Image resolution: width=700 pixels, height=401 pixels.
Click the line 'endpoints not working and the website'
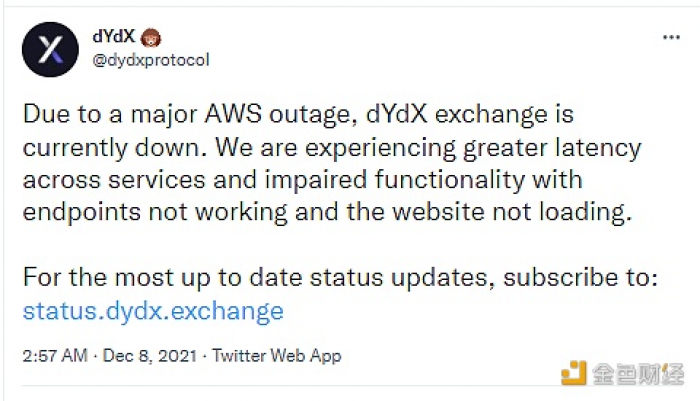coord(327,212)
